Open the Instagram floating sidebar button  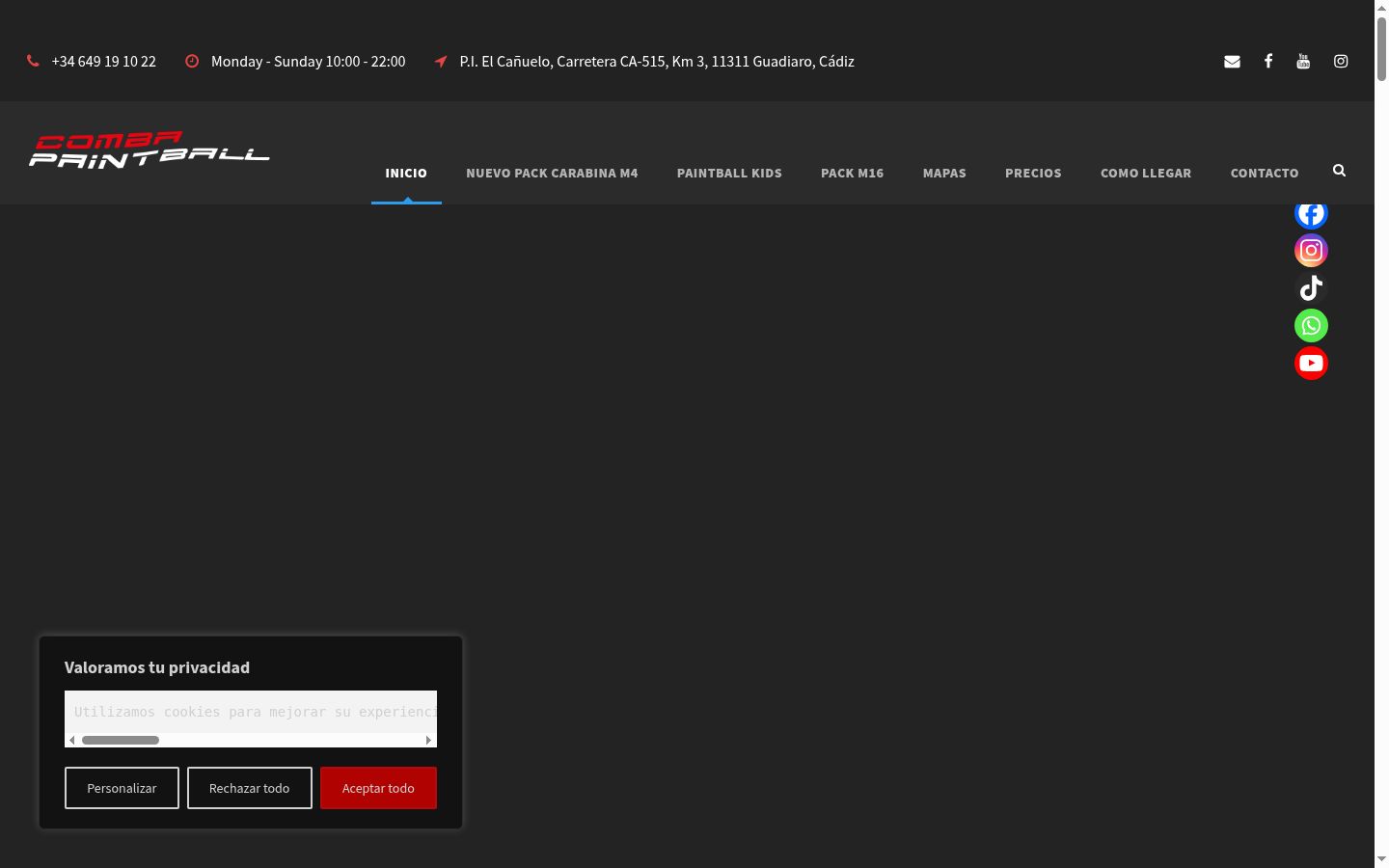tap(1311, 251)
